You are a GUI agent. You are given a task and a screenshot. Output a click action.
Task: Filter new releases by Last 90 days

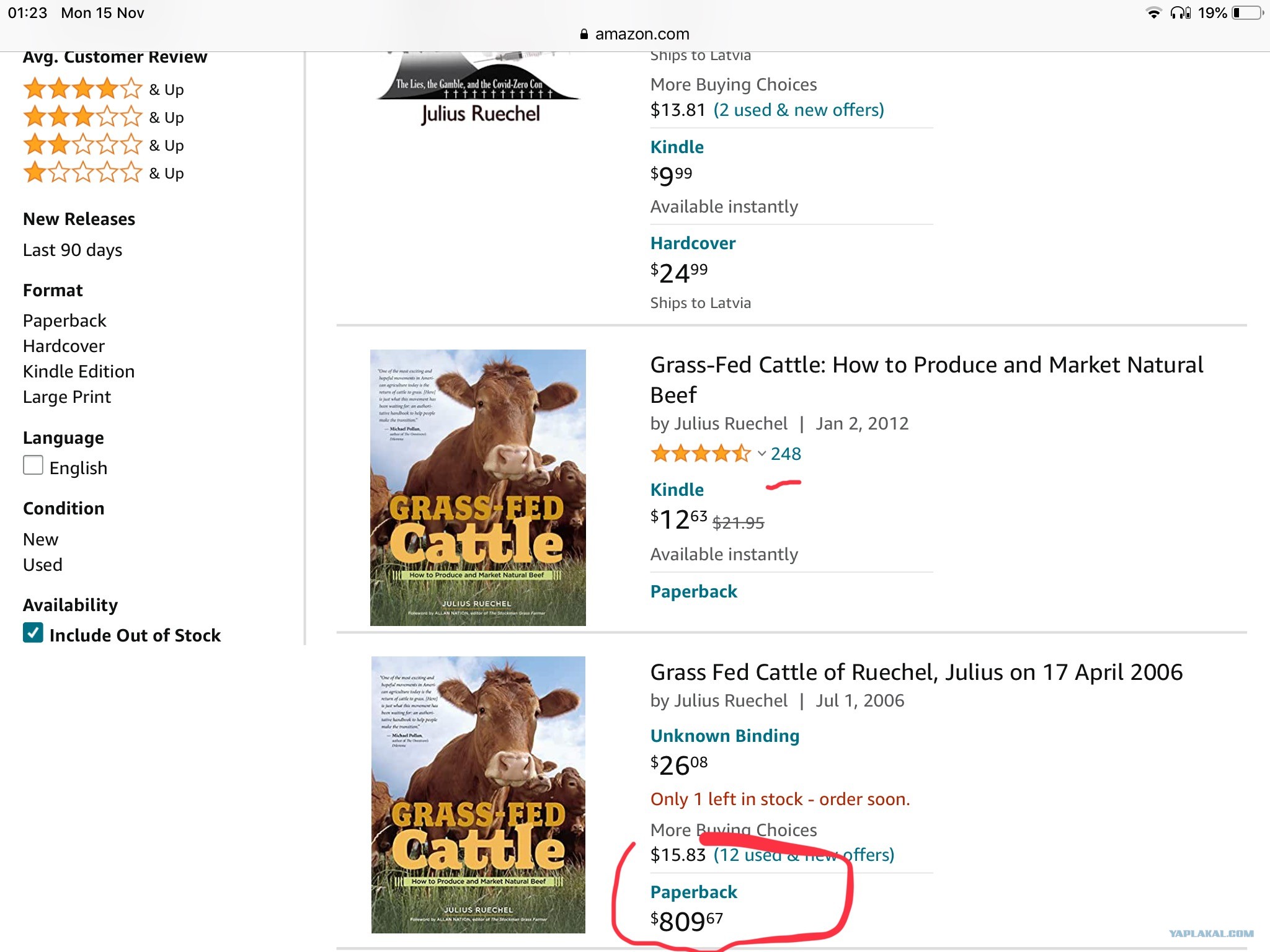click(x=73, y=250)
